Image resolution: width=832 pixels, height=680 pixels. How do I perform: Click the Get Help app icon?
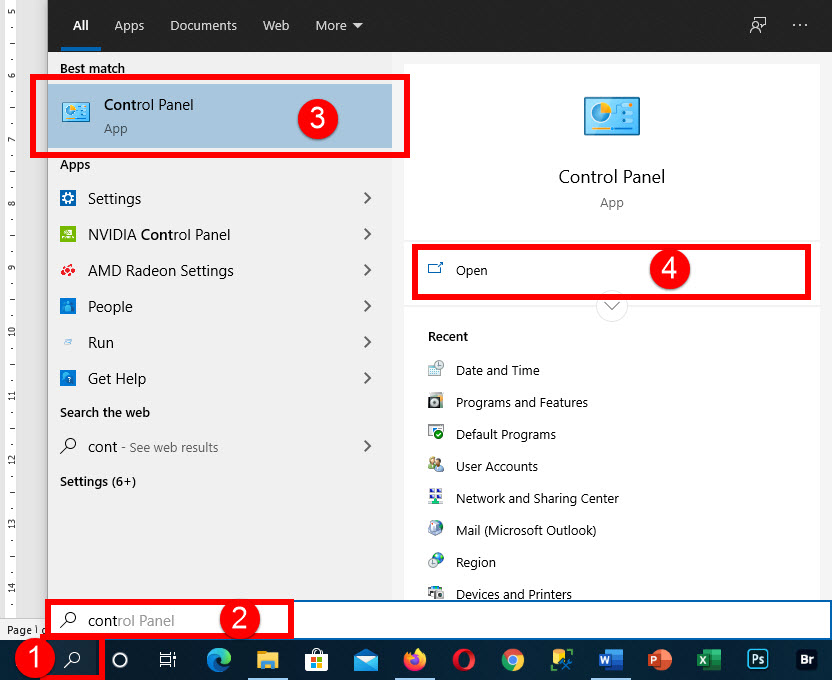[68, 379]
